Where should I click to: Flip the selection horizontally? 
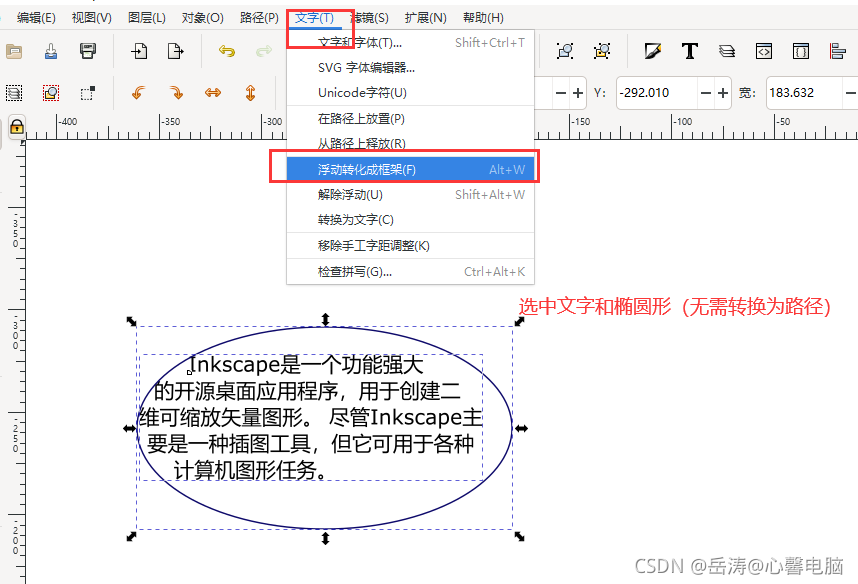click(x=213, y=92)
